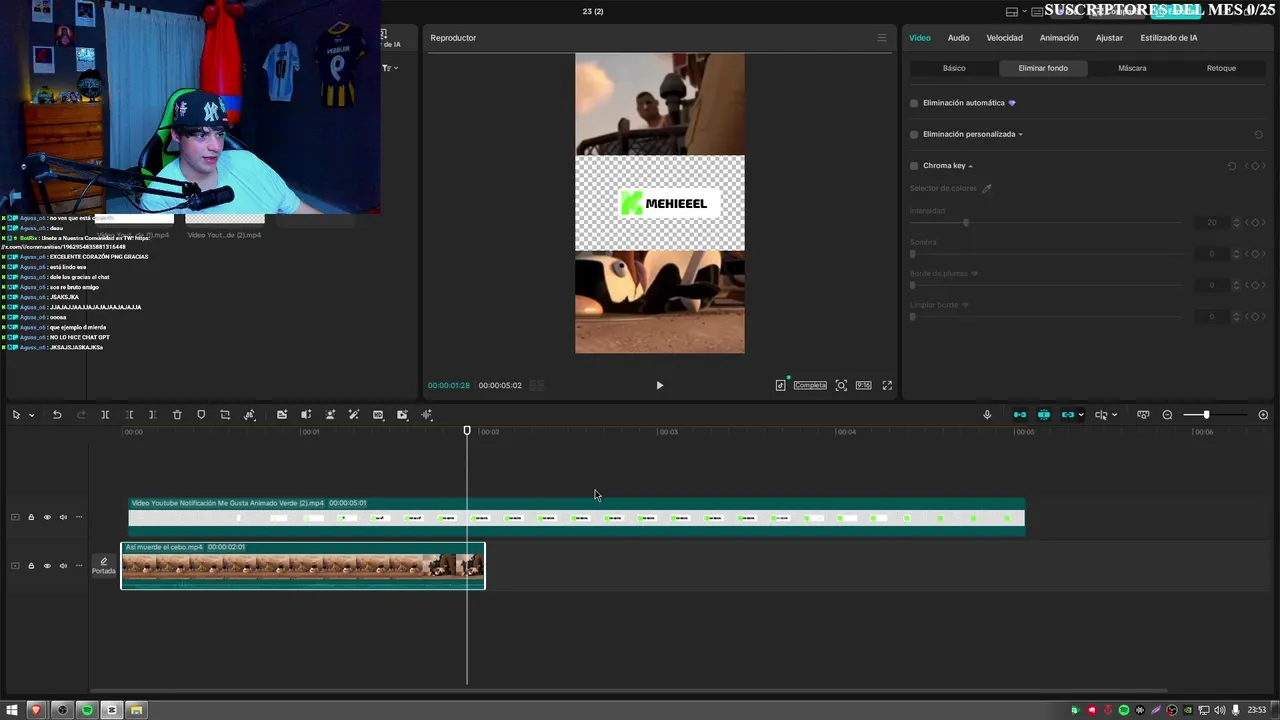Switch to the Video tab

[920, 38]
